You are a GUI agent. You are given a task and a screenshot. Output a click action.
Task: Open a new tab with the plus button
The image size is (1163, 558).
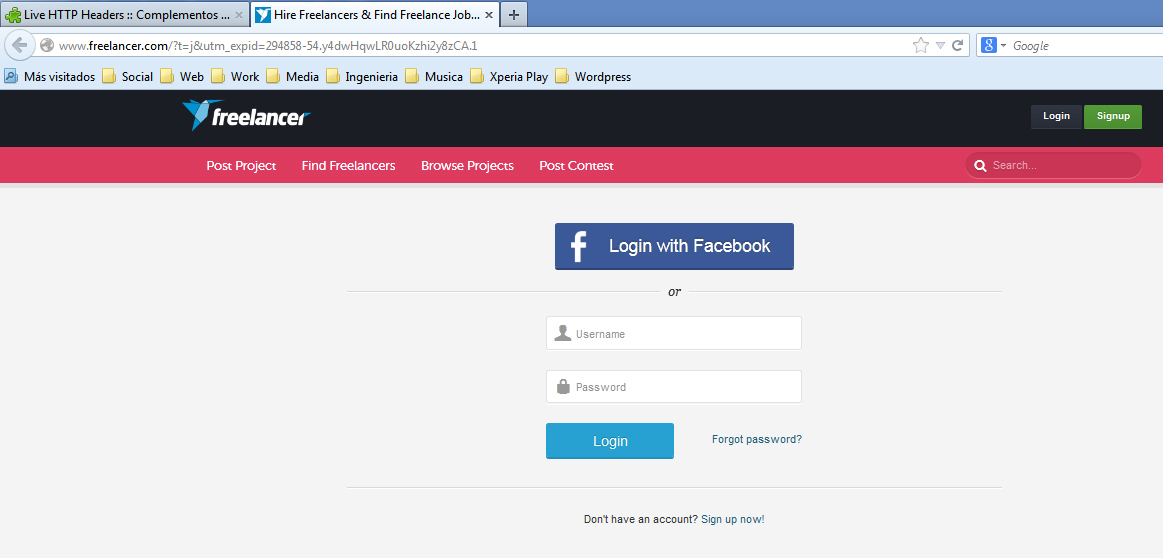click(x=514, y=14)
